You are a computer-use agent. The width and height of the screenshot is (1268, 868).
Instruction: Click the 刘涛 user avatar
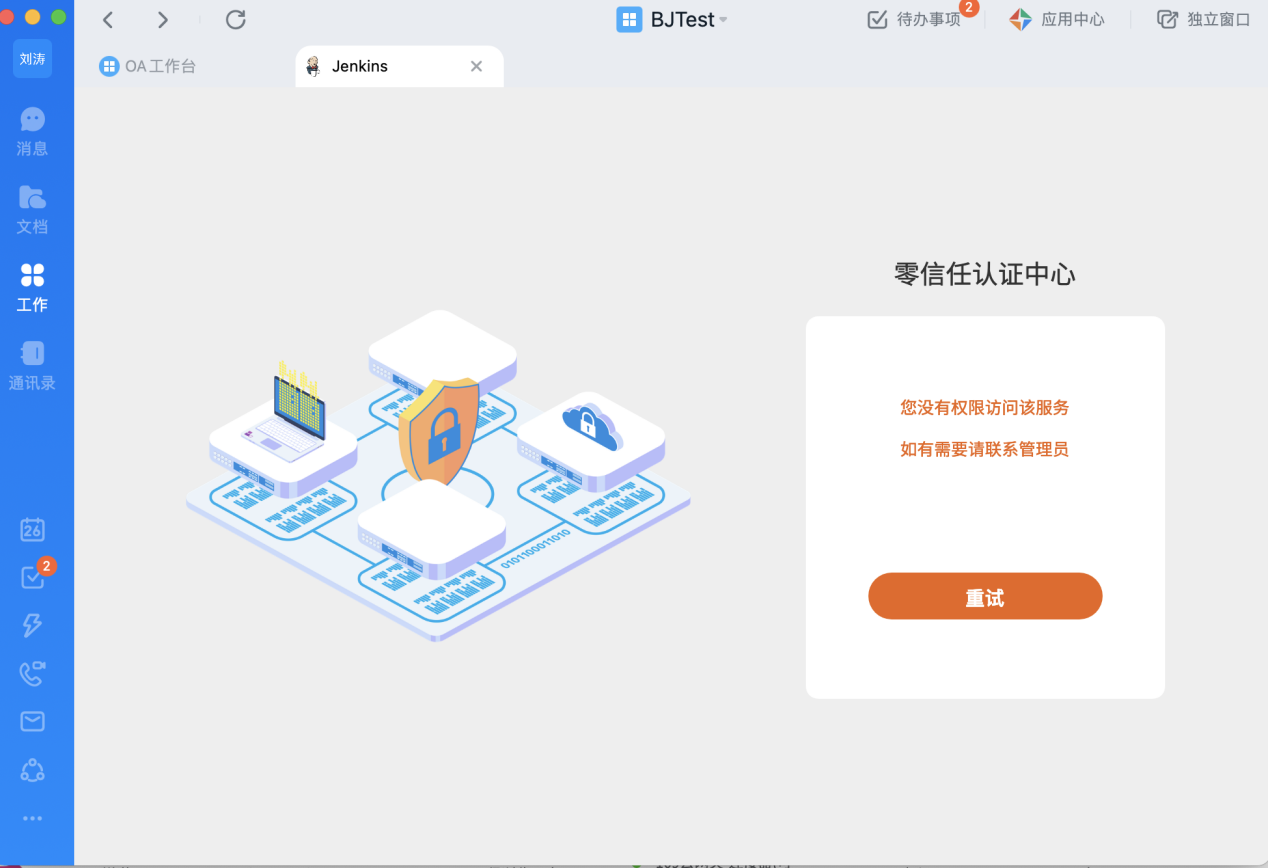(32, 59)
